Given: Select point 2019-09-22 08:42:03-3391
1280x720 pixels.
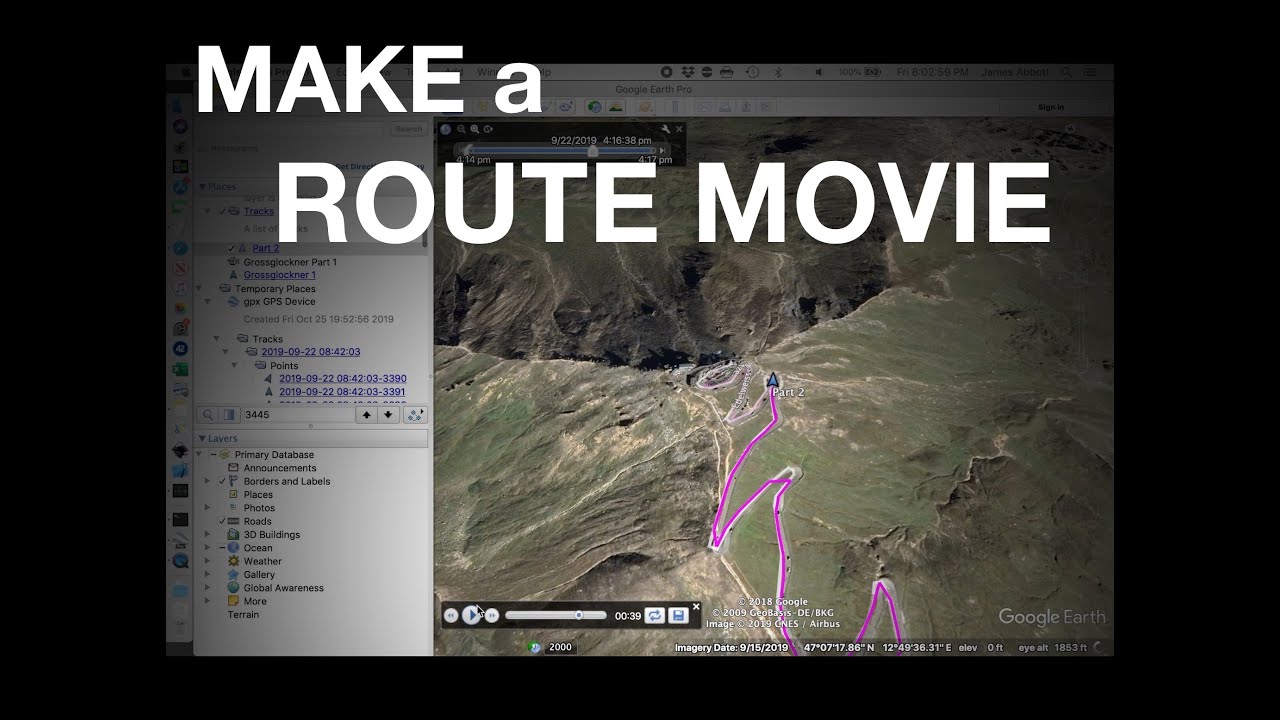Looking at the screenshot, I should click(343, 392).
